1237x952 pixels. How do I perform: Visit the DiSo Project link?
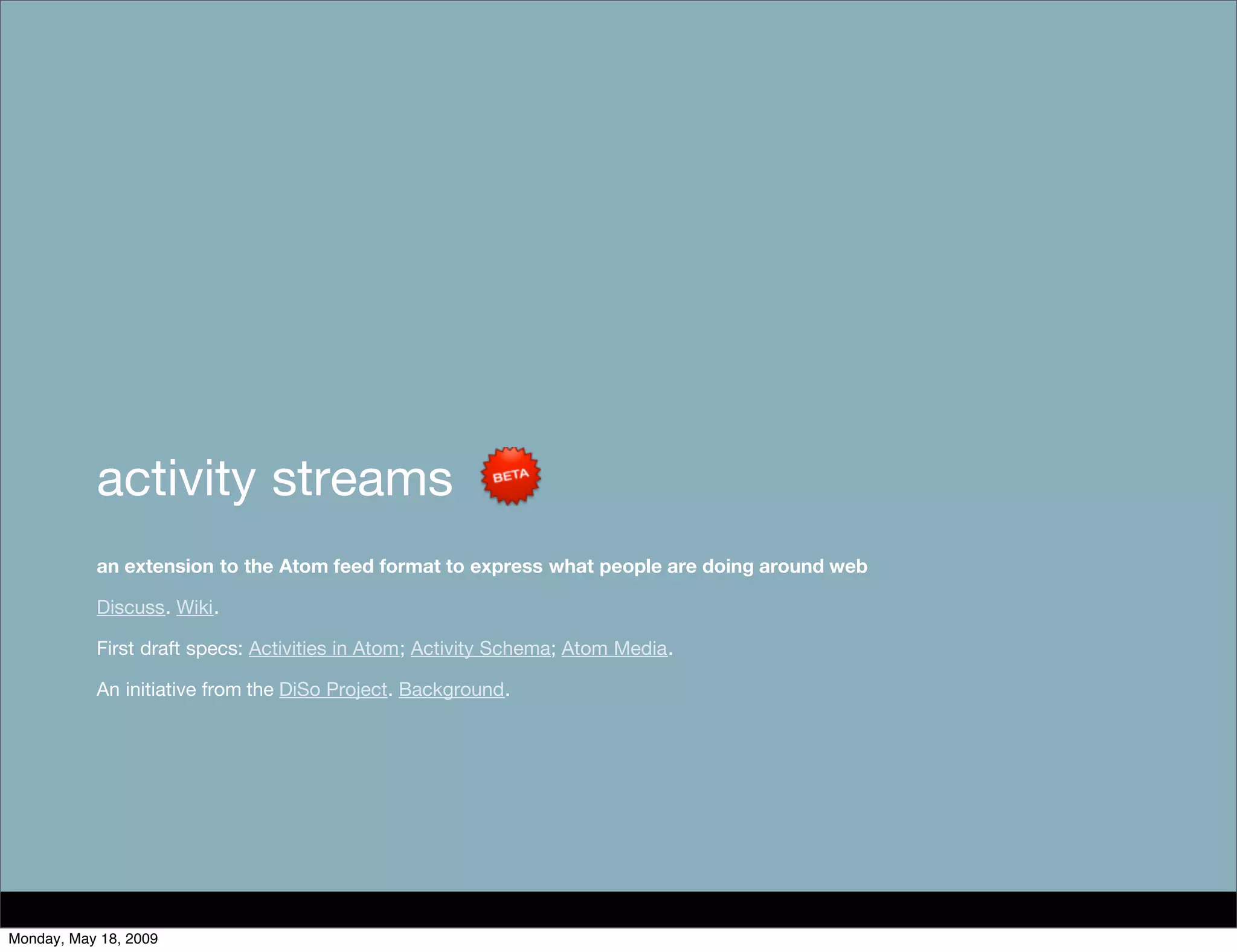tap(333, 689)
